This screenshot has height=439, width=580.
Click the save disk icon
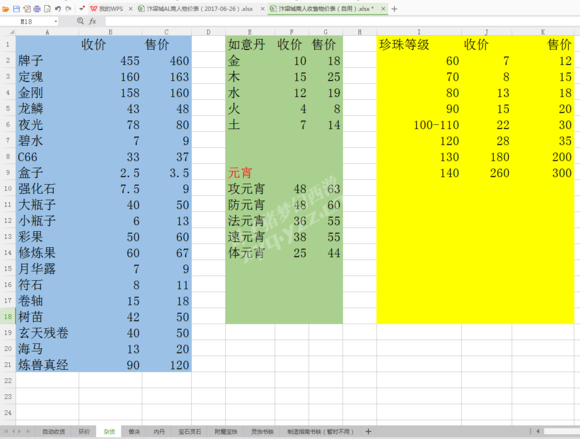pyautogui.click(x=16, y=9)
